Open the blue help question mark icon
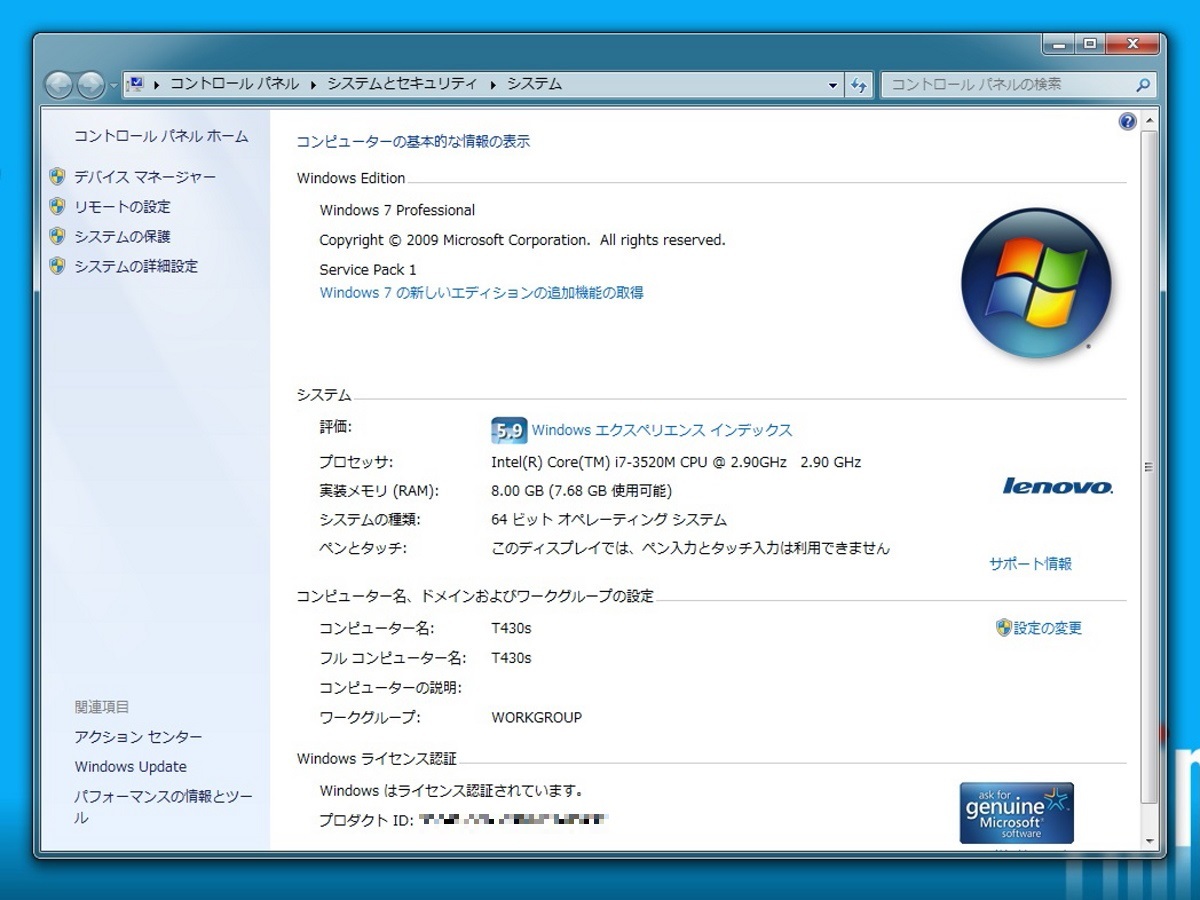Screen dimensions: 1200x900 (1128, 122)
